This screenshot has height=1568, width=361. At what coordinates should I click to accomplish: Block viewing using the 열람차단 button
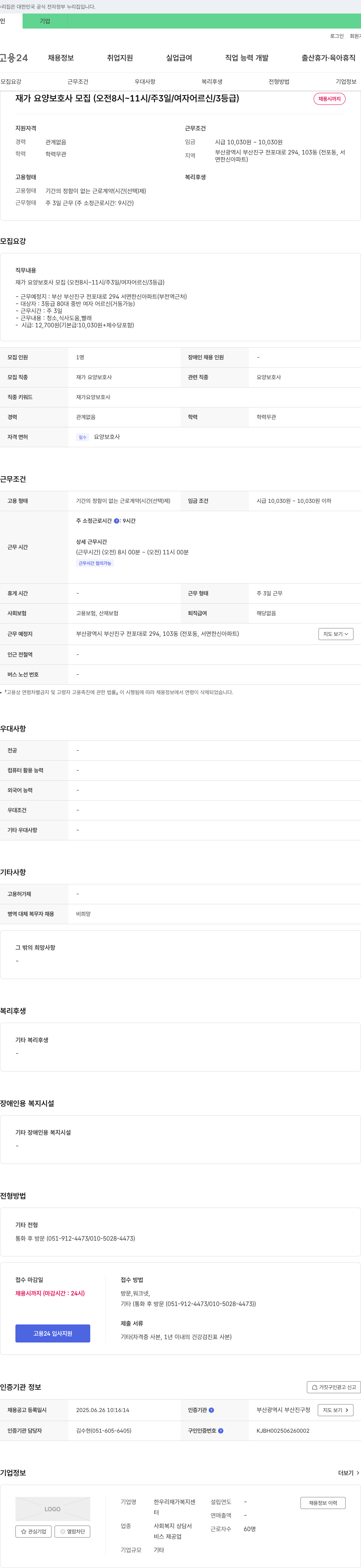tap(73, 1531)
